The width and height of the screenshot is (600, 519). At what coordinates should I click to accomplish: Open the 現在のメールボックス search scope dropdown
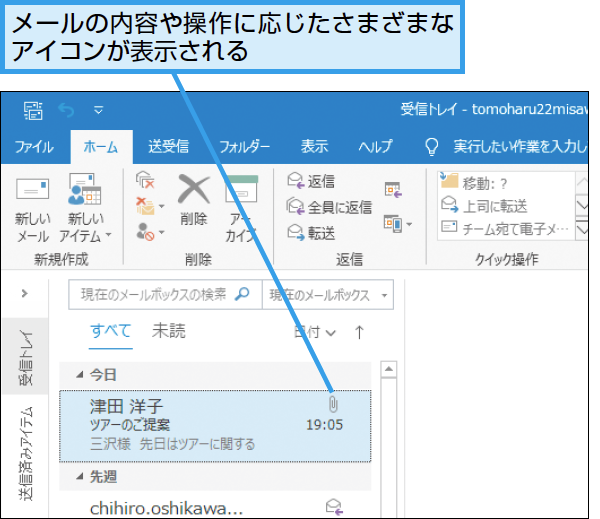(x=328, y=295)
